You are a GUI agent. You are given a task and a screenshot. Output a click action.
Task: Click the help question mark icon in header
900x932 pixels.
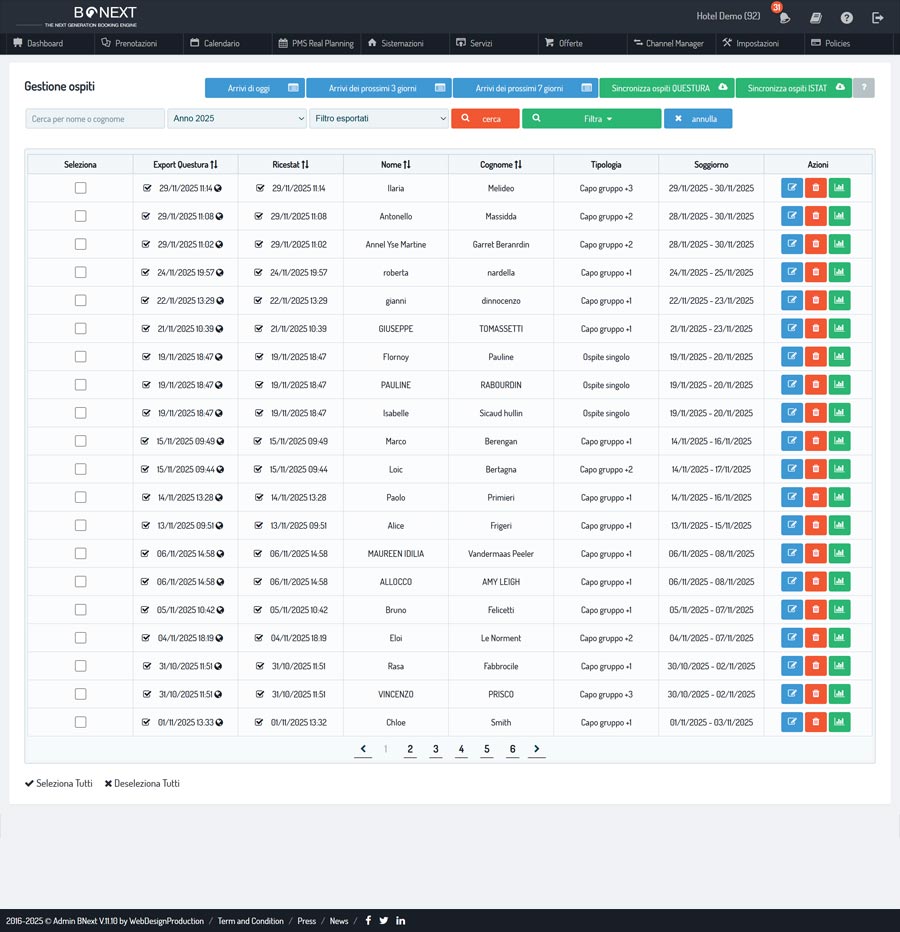[846, 17]
